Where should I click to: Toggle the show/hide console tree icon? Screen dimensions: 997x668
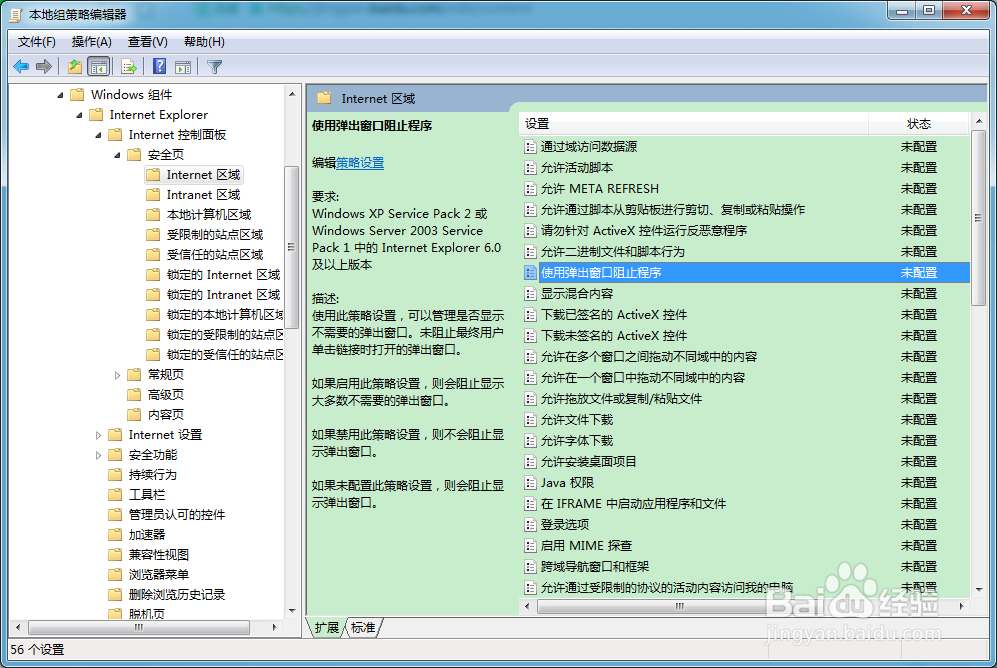point(99,66)
